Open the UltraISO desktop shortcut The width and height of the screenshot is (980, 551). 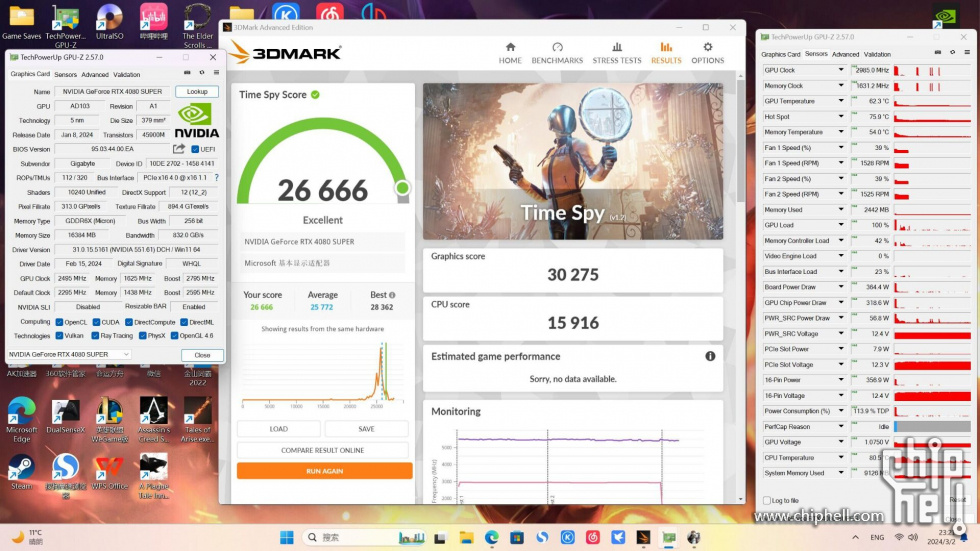[x=109, y=22]
